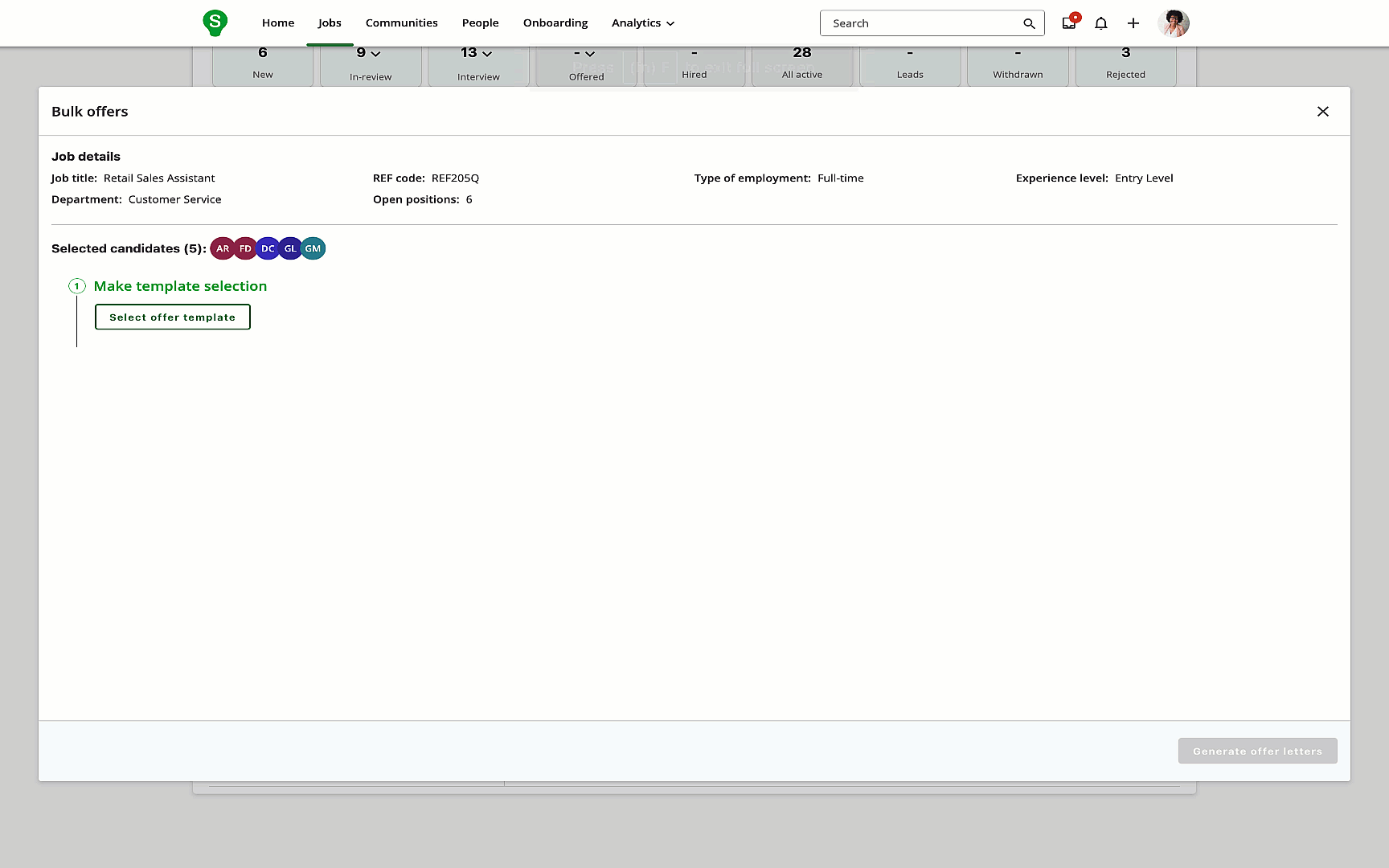Viewport: 1389px width, 868px height.
Task: Click the SmartRecruiters green logo
Action: 215,23
